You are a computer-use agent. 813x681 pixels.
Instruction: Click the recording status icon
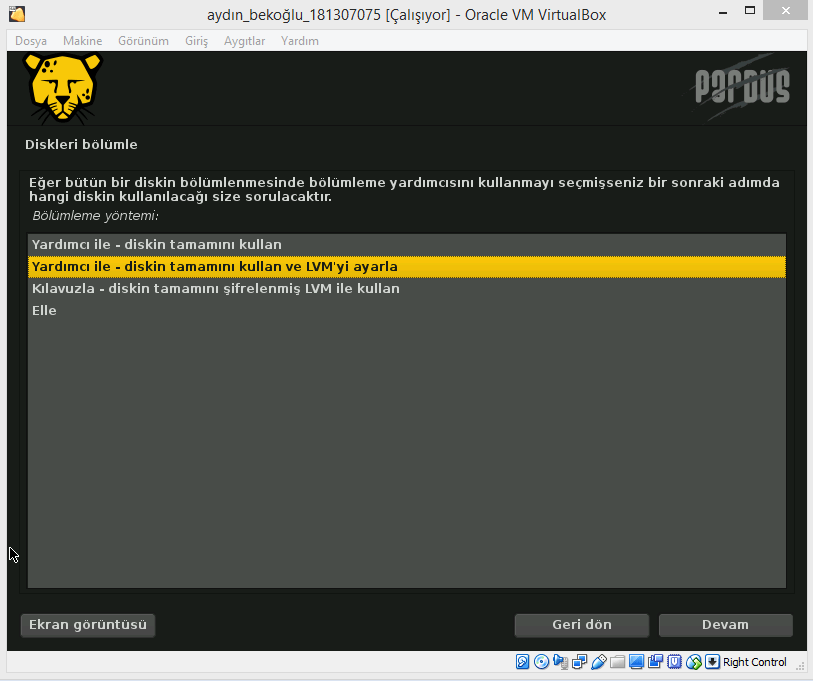pyautogui.click(x=655, y=662)
